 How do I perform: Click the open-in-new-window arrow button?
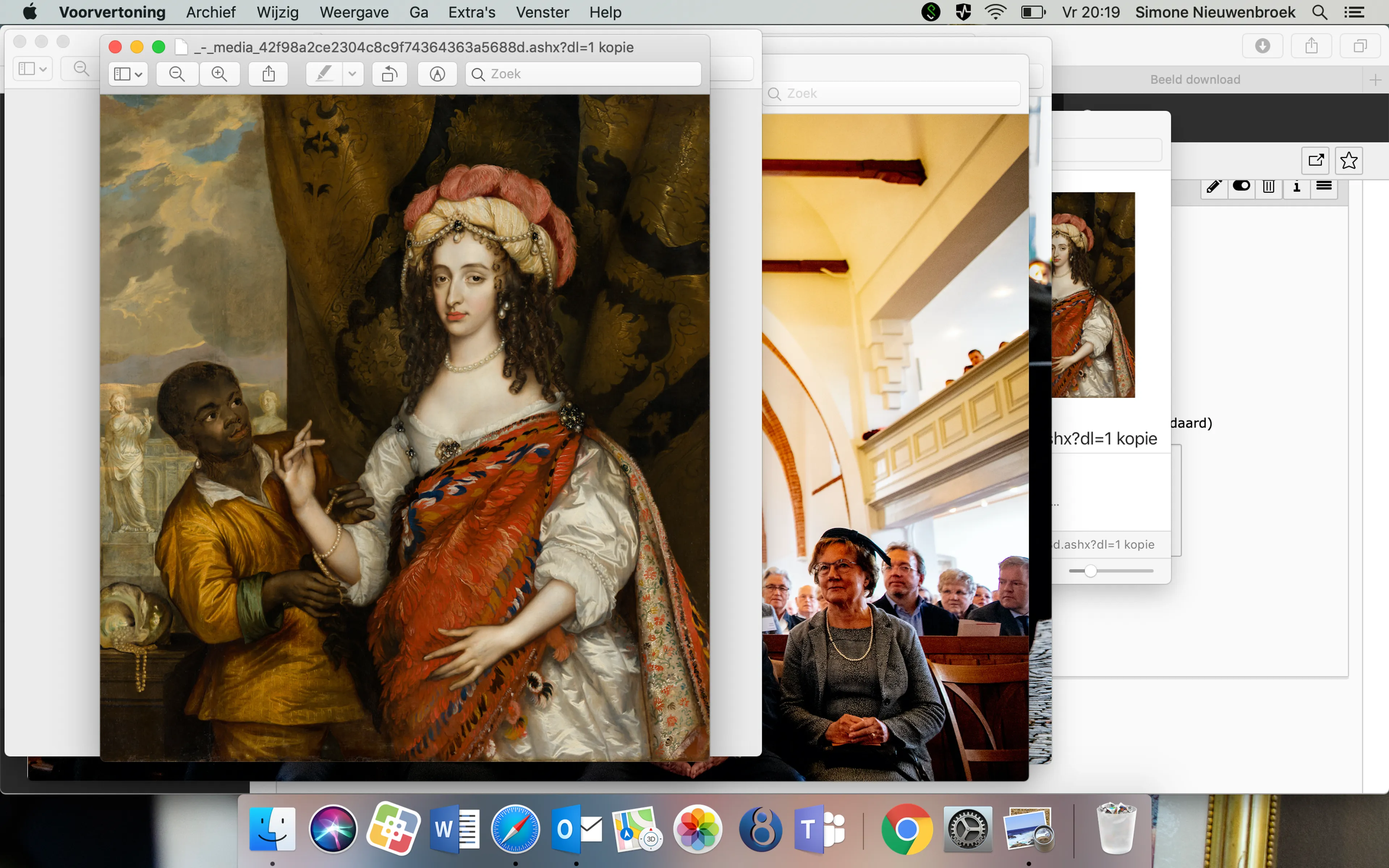point(1316,160)
